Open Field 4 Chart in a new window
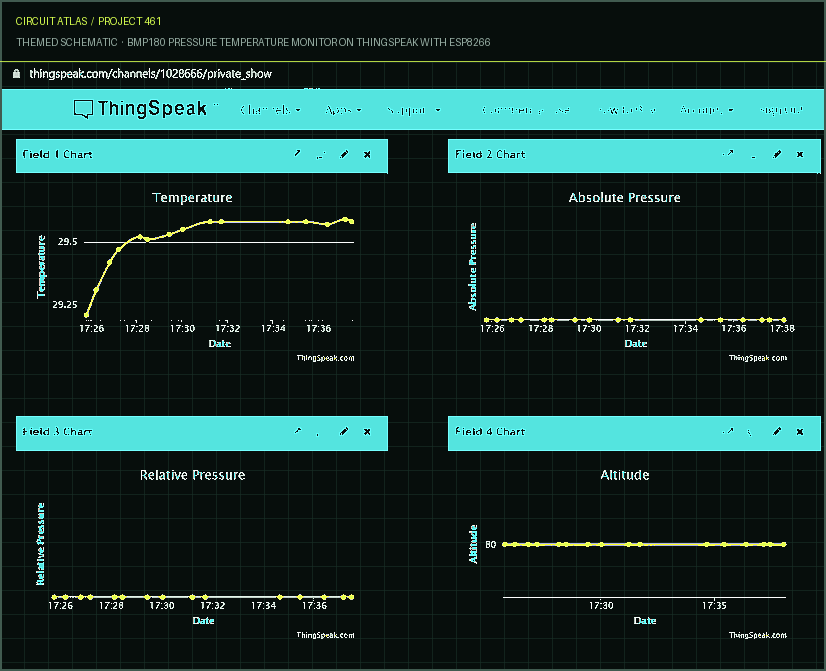This screenshot has width=826, height=671. point(729,431)
